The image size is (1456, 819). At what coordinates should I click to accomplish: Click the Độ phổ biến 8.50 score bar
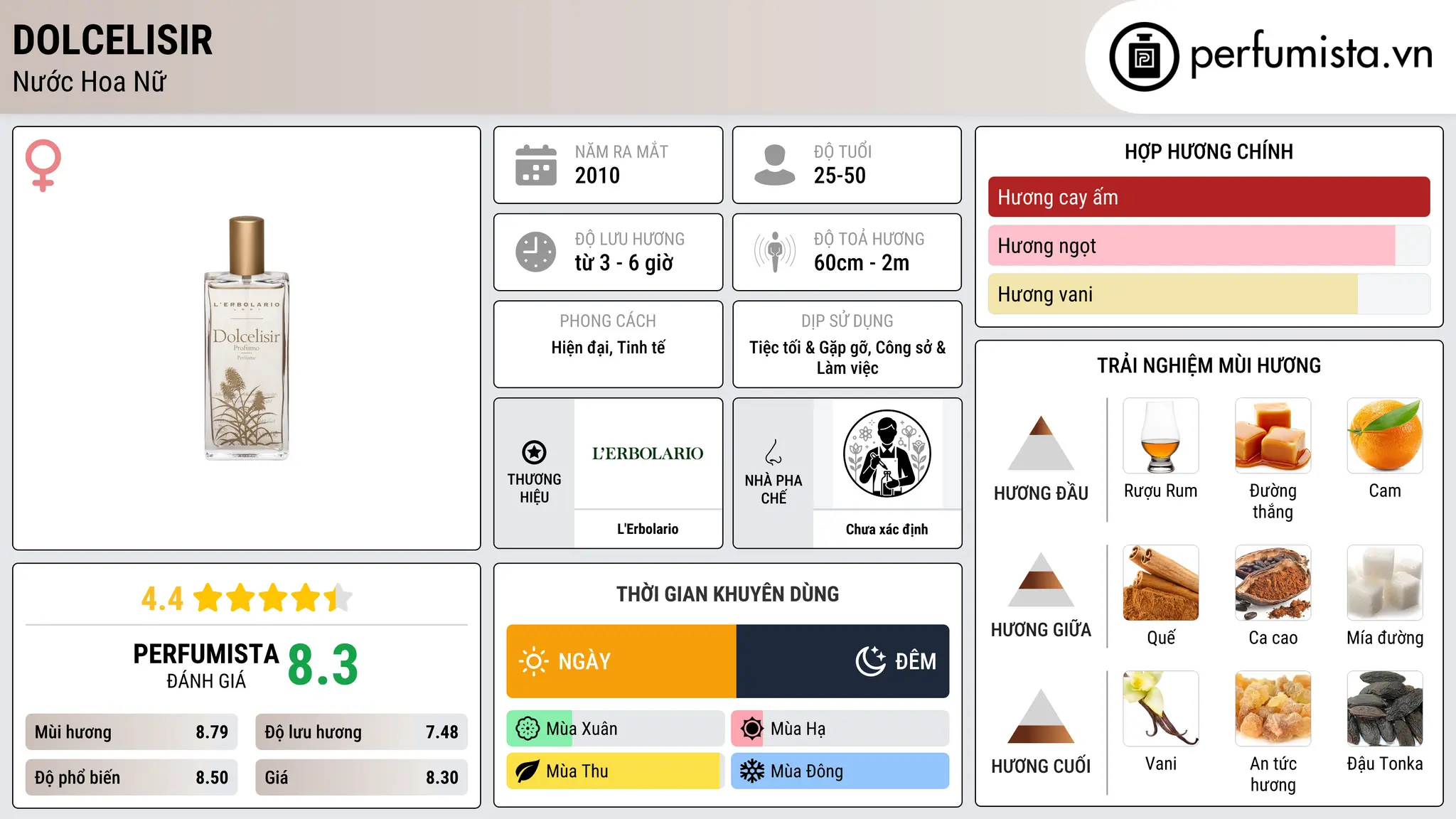pyautogui.click(x=132, y=777)
